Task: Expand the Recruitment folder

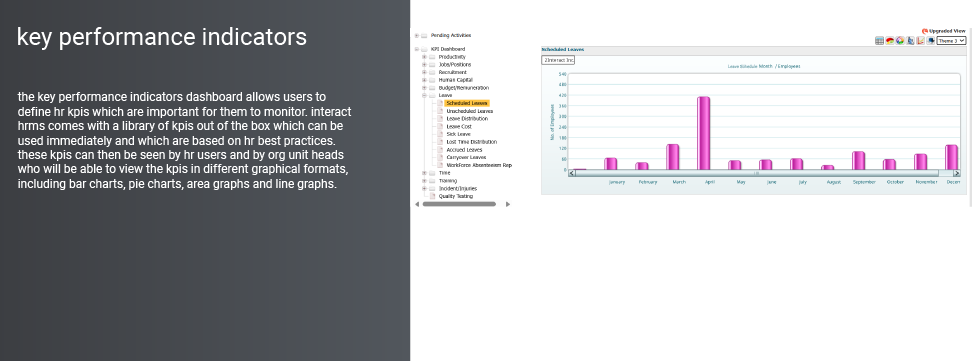Action: point(425,73)
